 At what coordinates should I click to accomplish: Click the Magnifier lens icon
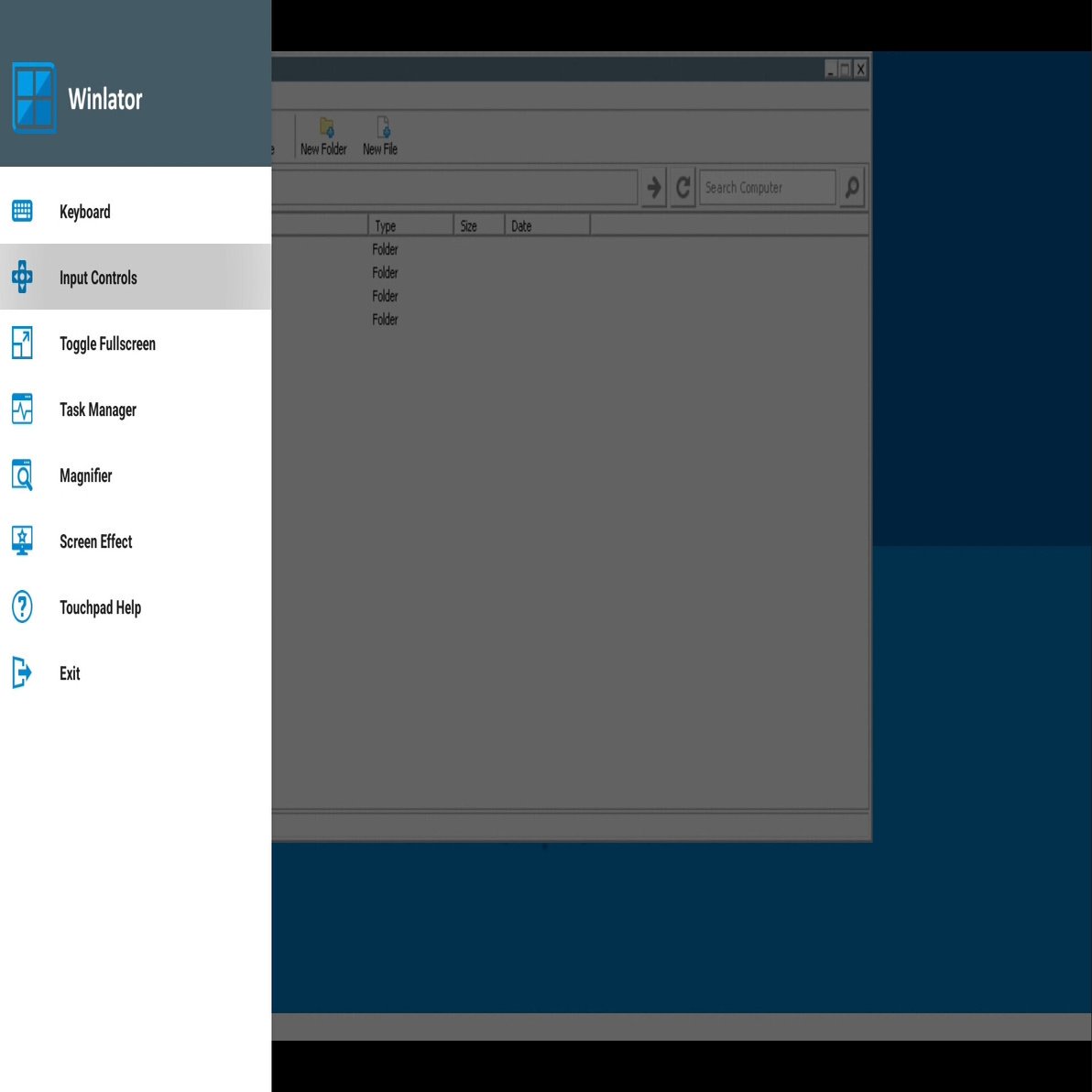(22, 475)
